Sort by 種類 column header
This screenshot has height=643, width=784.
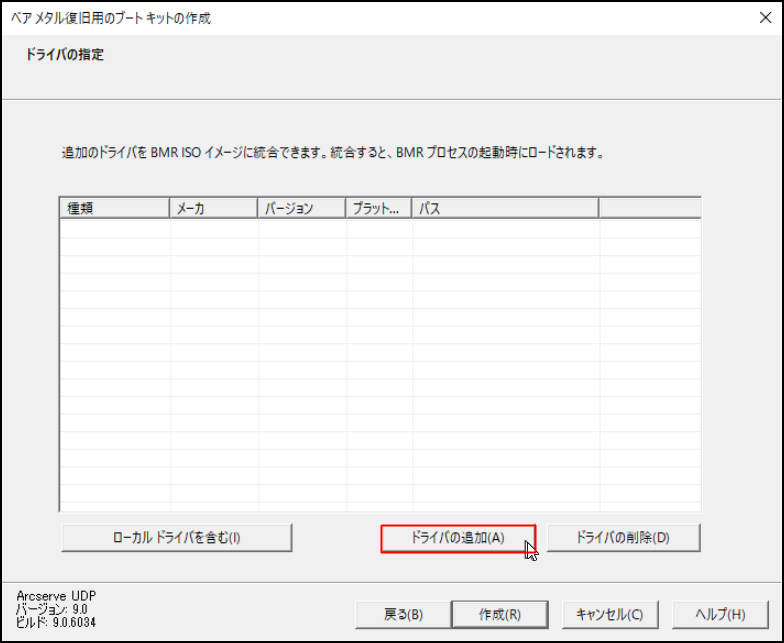pyautogui.click(x=114, y=208)
